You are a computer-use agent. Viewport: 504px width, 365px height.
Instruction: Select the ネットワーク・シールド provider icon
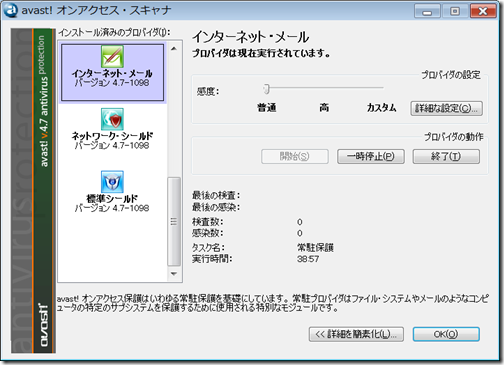pyautogui.click(x=112, y=119)
